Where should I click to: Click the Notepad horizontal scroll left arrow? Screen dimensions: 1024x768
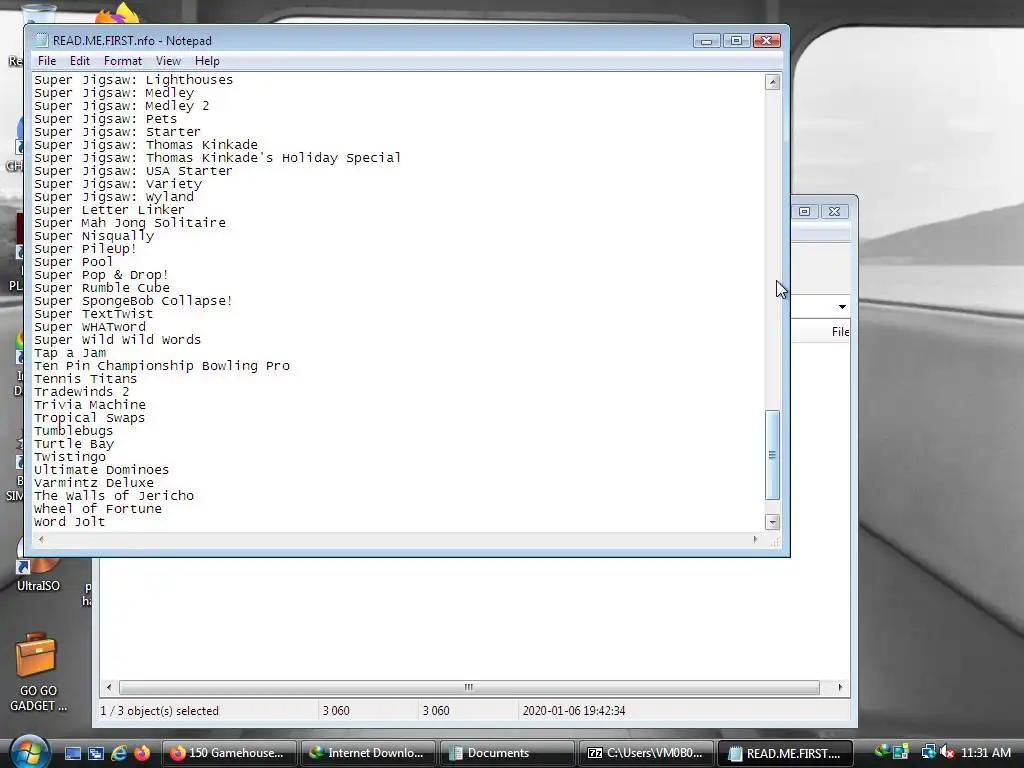(41, 539)
